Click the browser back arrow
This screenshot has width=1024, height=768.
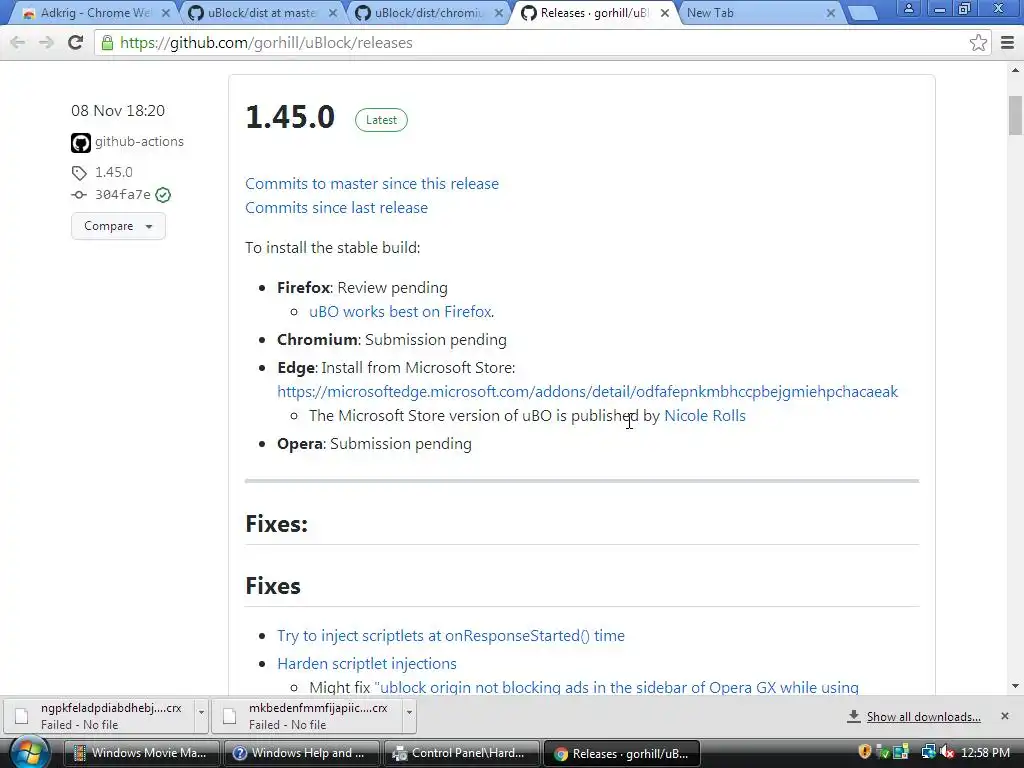click(x=18, y=42)
